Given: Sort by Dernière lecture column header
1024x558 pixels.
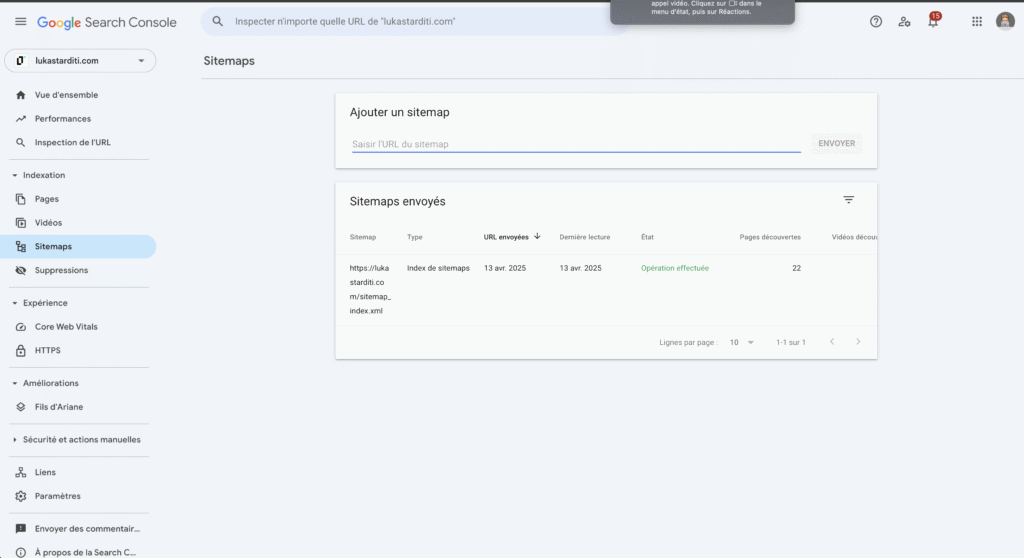Looking at the screenshot, I should click(584, 237).
